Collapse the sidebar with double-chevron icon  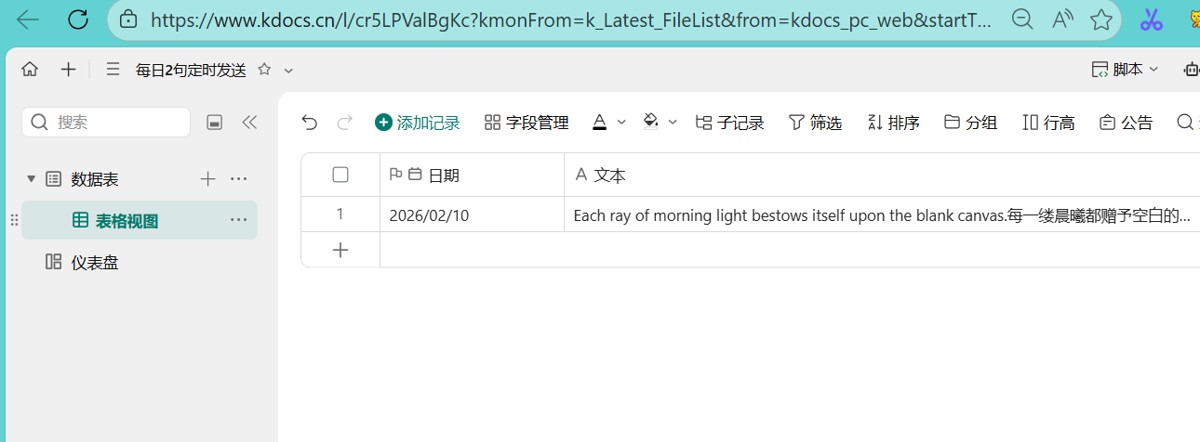click(249, 122)
